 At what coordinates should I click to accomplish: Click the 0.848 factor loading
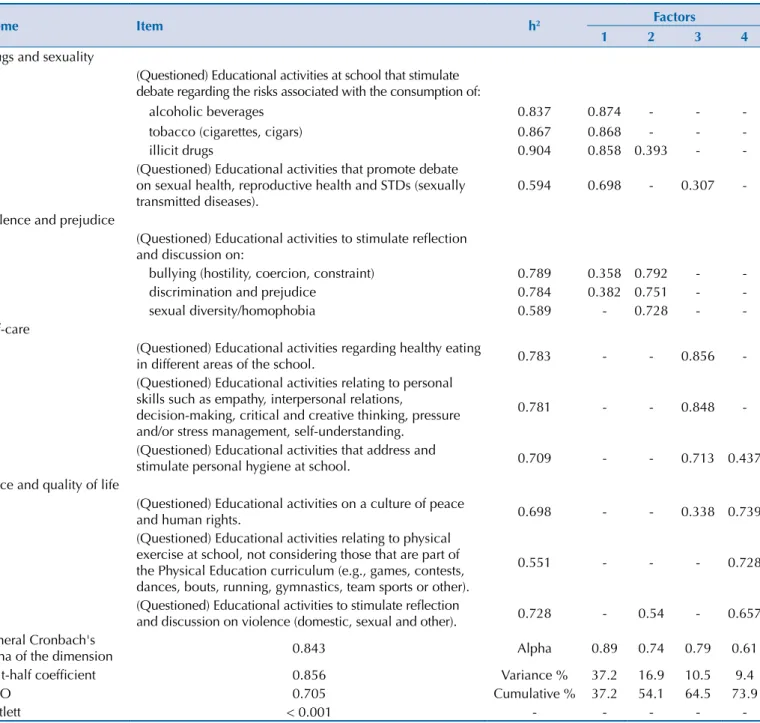click(697, 408)
